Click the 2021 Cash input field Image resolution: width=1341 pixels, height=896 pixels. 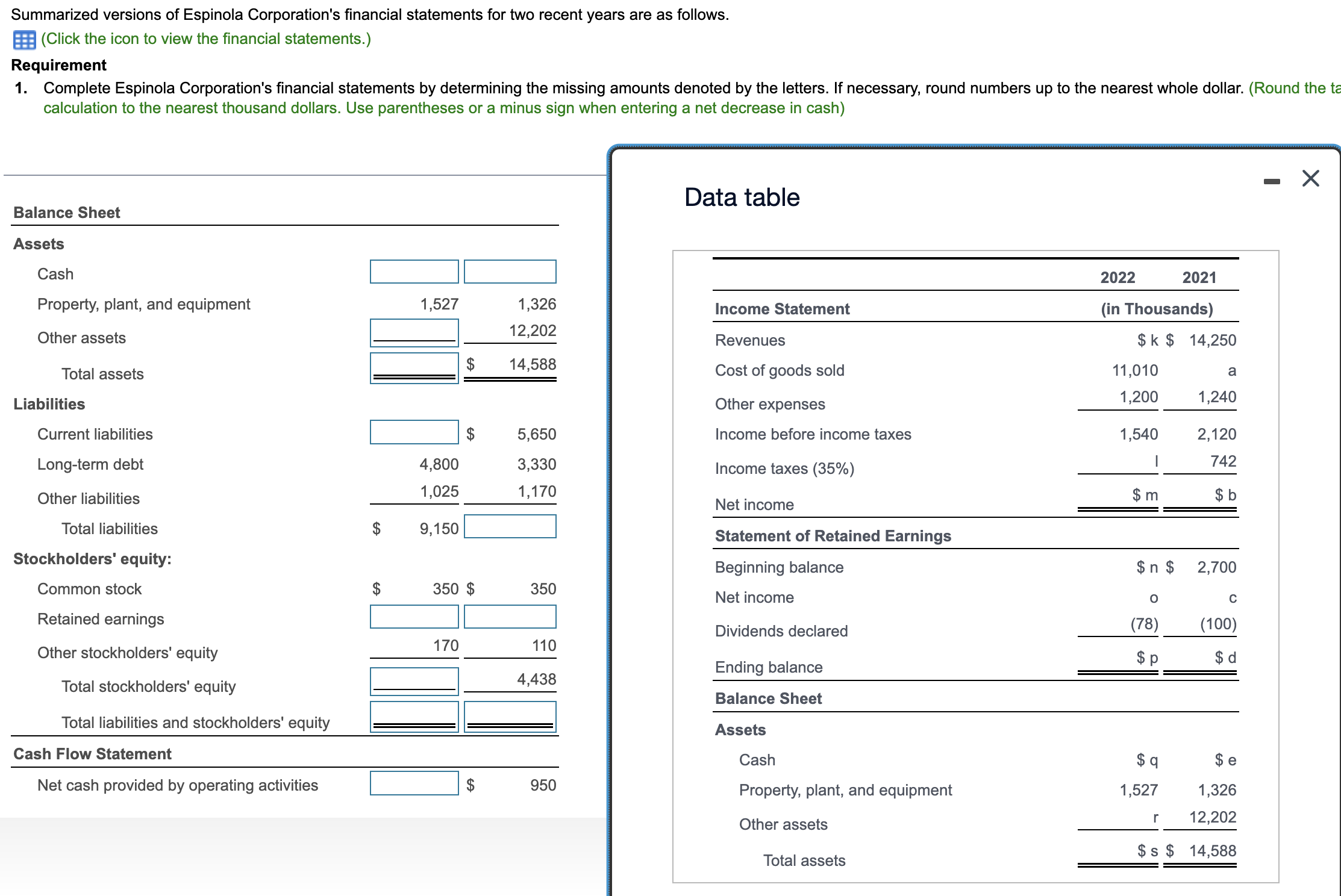click(510, 272)
